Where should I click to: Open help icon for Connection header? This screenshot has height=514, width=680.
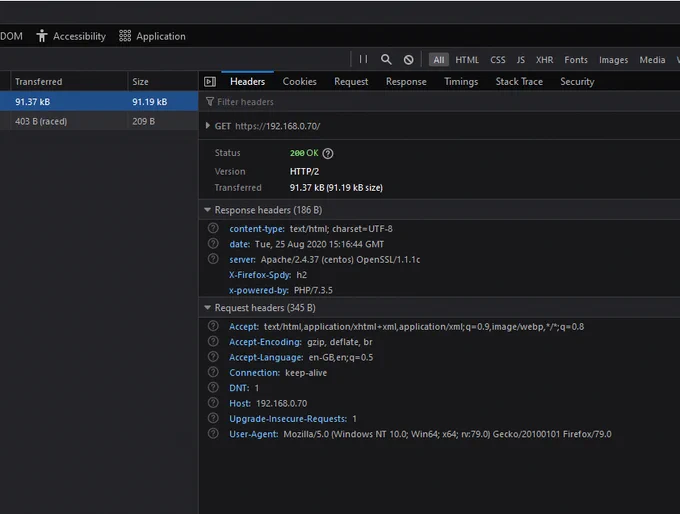(213, 372)
